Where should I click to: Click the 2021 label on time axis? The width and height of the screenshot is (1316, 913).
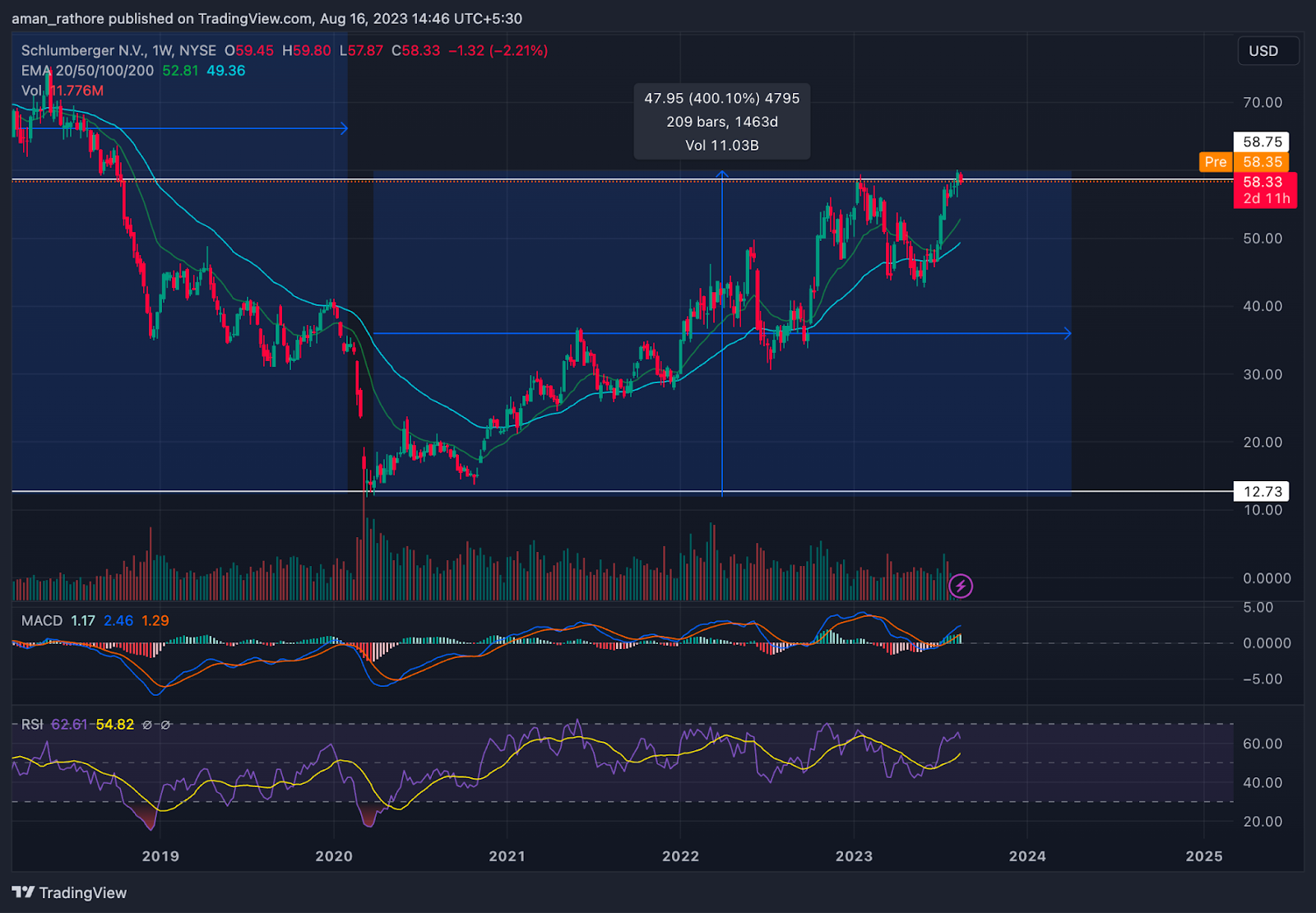[x=507, y=856]
